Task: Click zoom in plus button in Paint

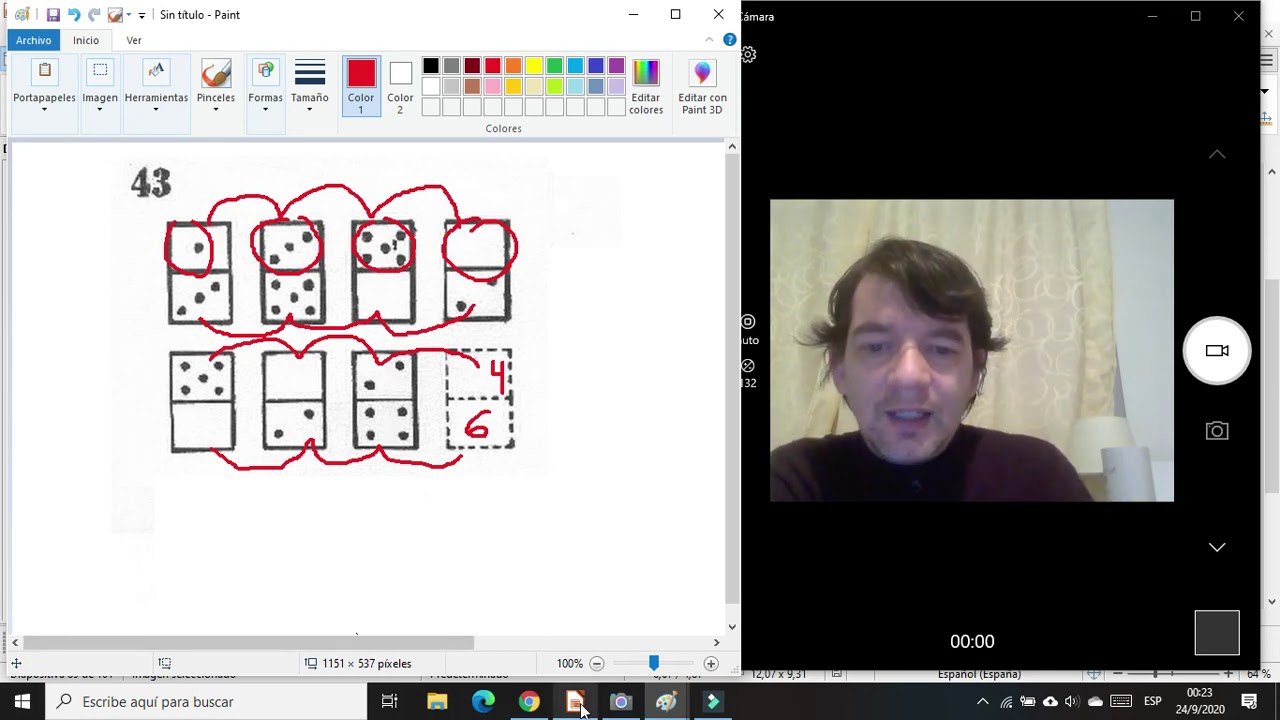Action: pos(711,663)
